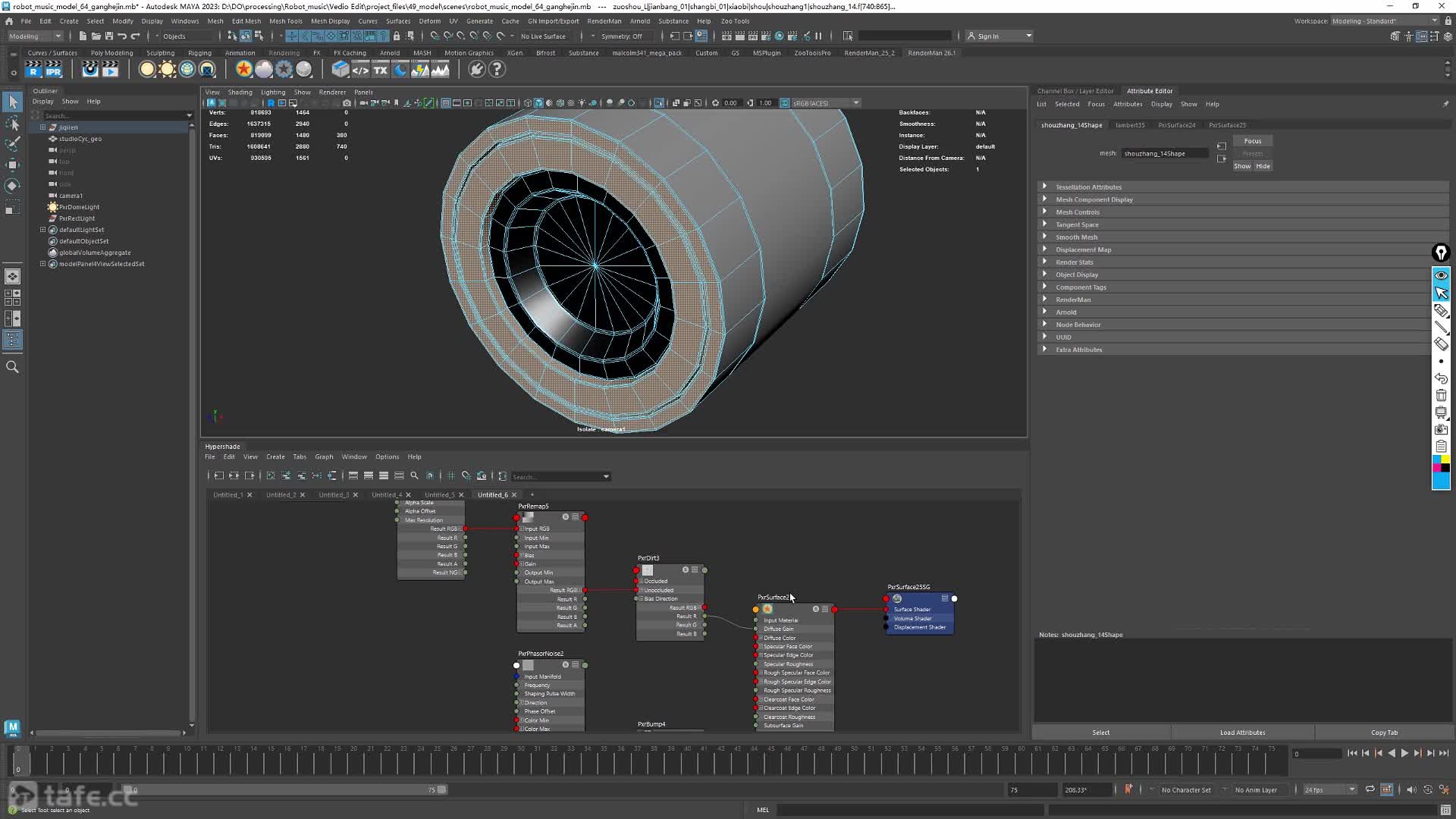
Task: Switch to the PxrSurface25 attribute tab
Action: point(1227,125)
